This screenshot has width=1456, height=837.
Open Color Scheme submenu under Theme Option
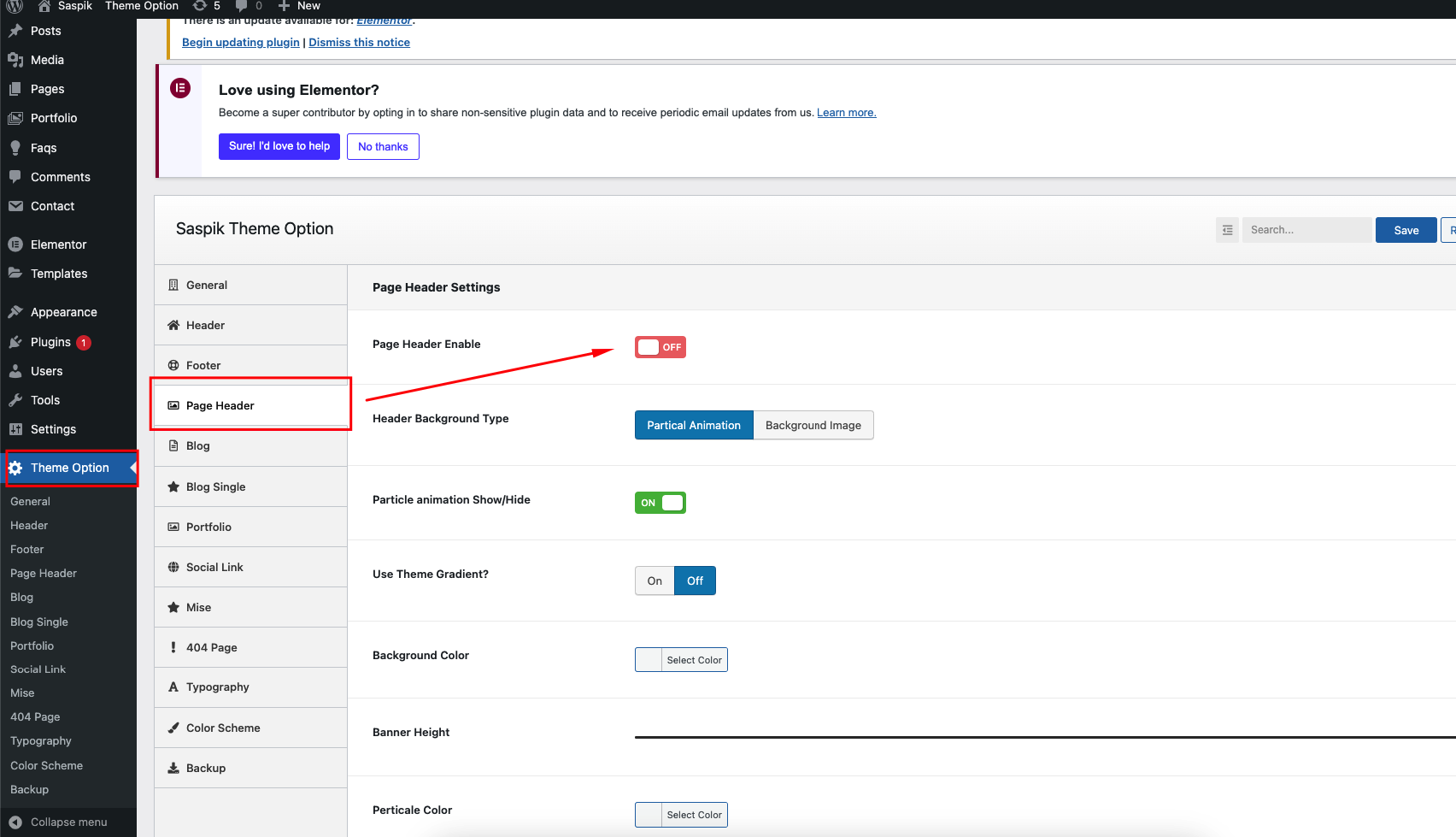click(46, 765)
